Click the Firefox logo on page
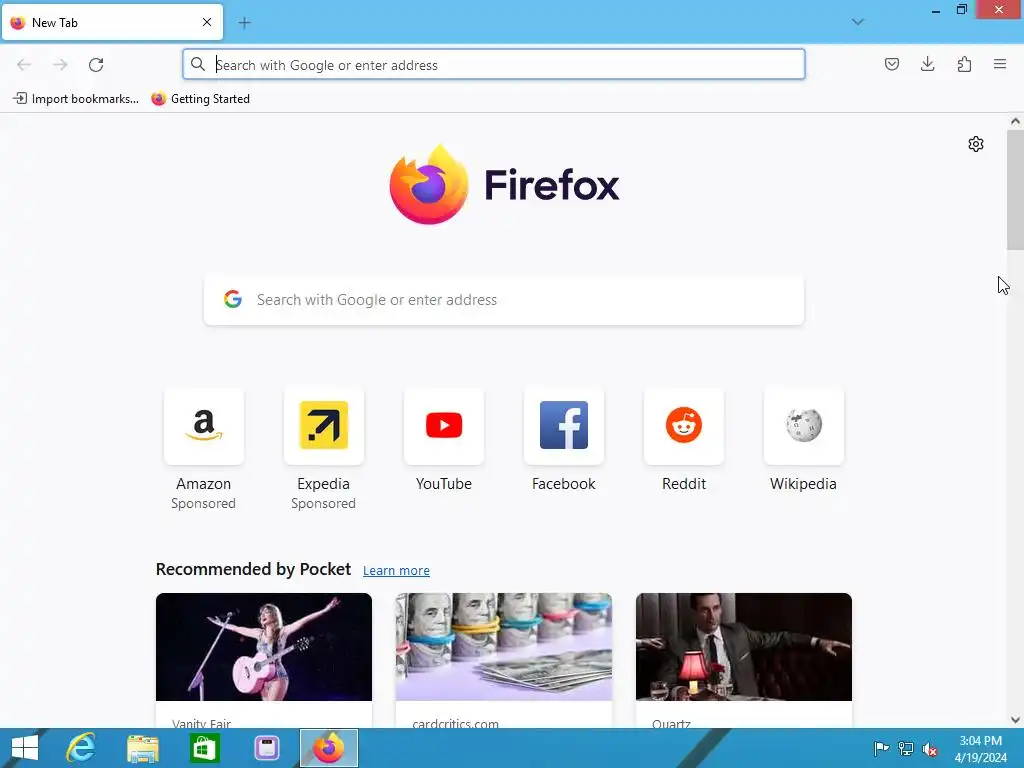1024x768 pixels. point(504,185)
